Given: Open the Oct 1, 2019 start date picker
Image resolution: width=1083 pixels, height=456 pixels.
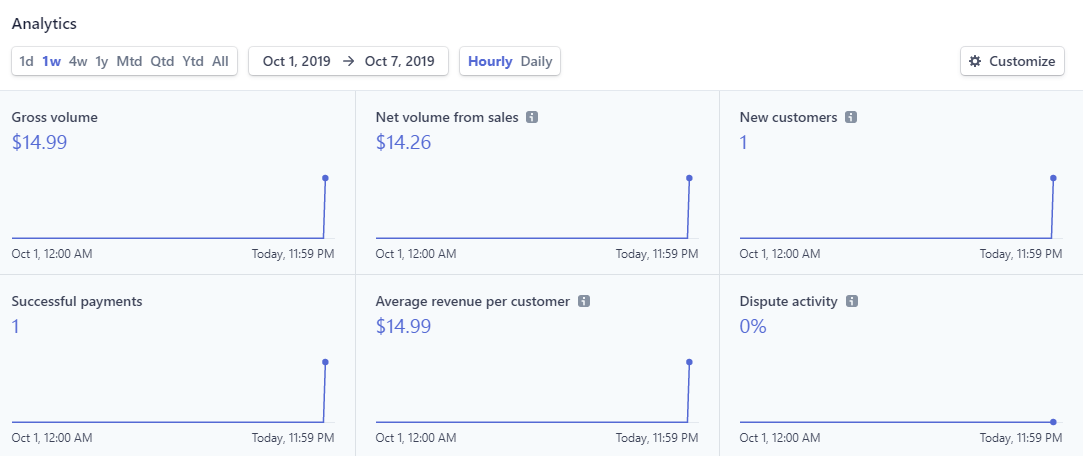Looking at the screenshot, I should pos(296,61).
